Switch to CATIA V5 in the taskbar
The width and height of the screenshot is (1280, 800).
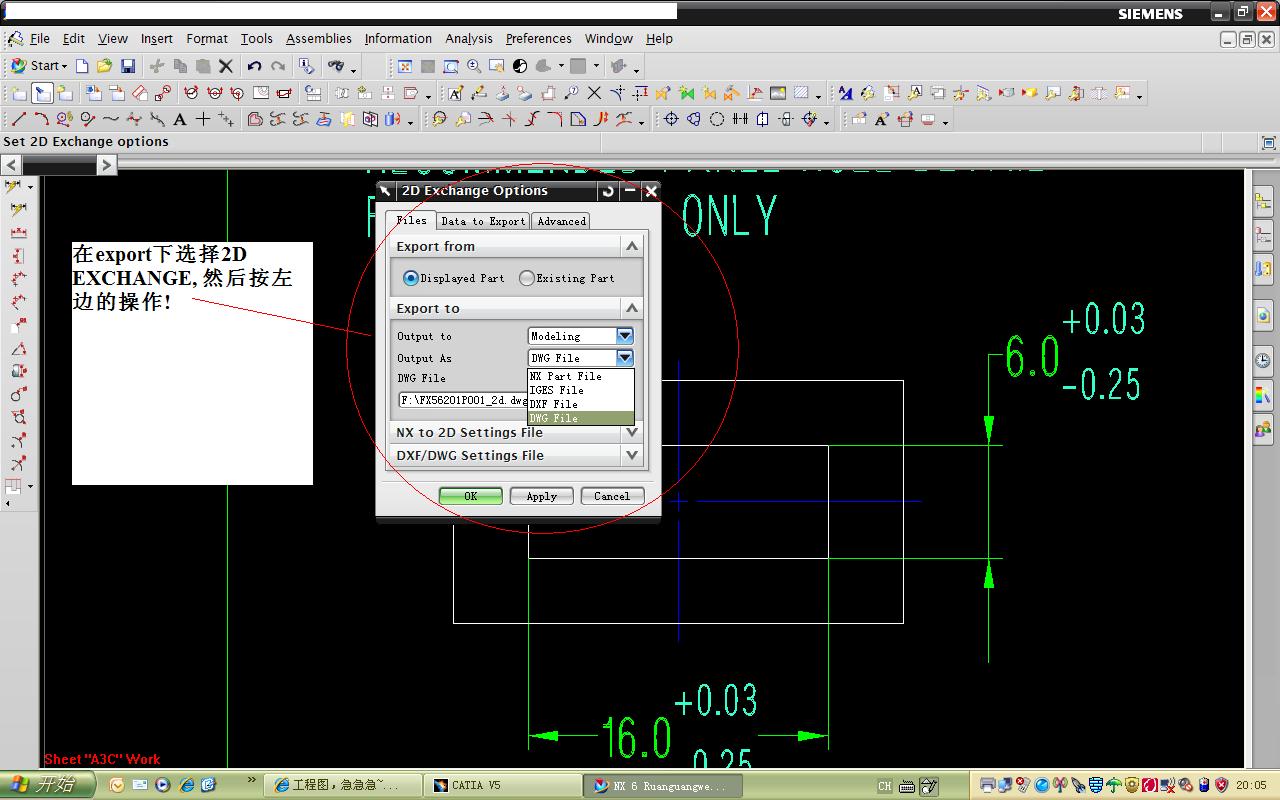pos(502,785)
